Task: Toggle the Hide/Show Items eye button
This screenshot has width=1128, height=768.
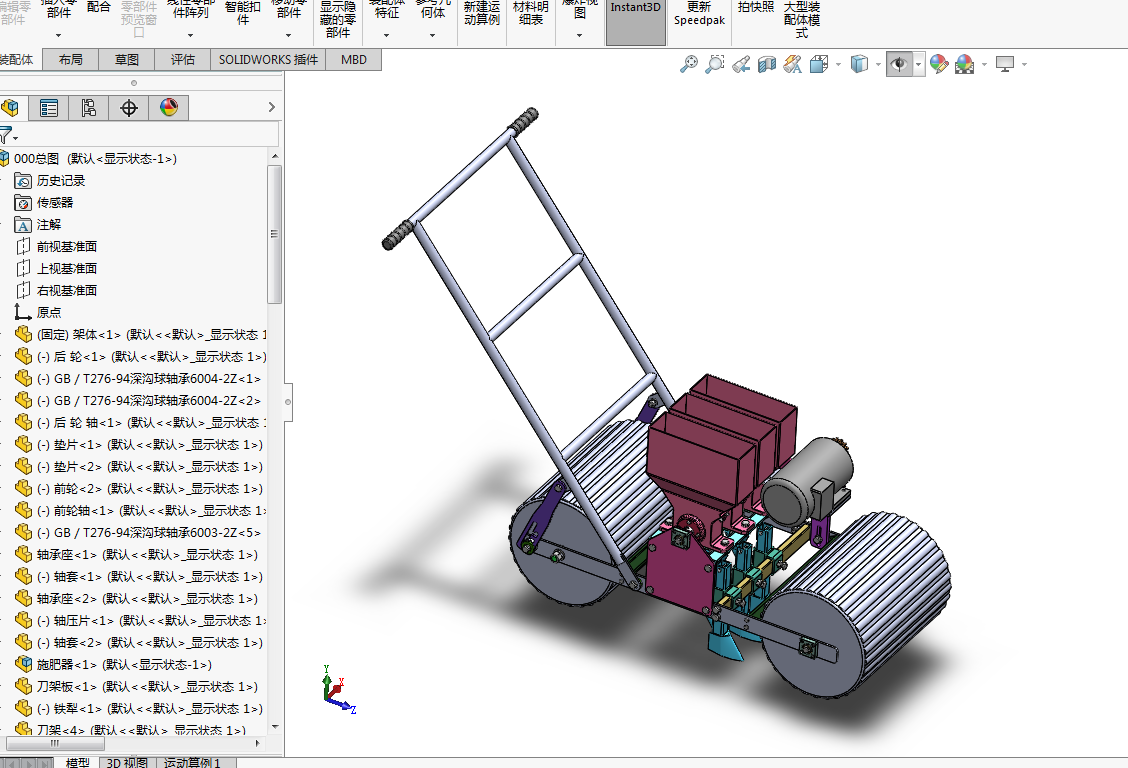Action: [x=899, y=64]
